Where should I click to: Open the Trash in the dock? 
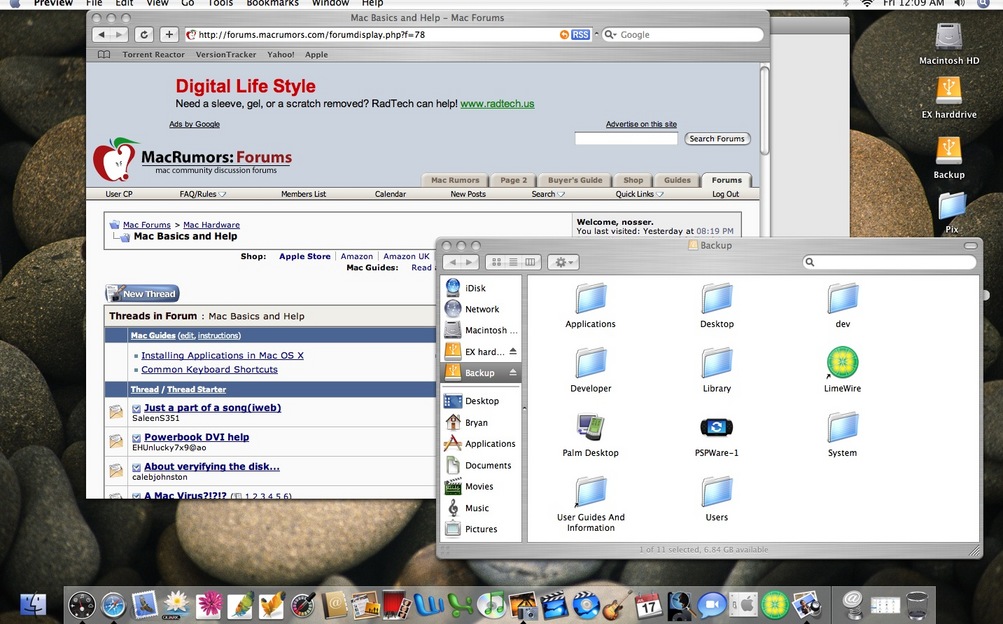[917, 605]
